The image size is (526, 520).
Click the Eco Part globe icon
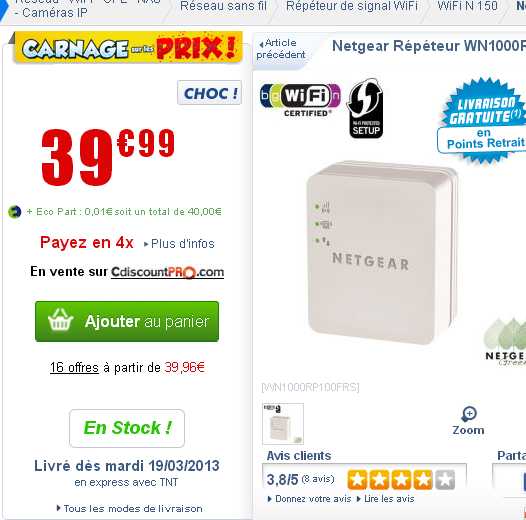click(x=14, y=212)
